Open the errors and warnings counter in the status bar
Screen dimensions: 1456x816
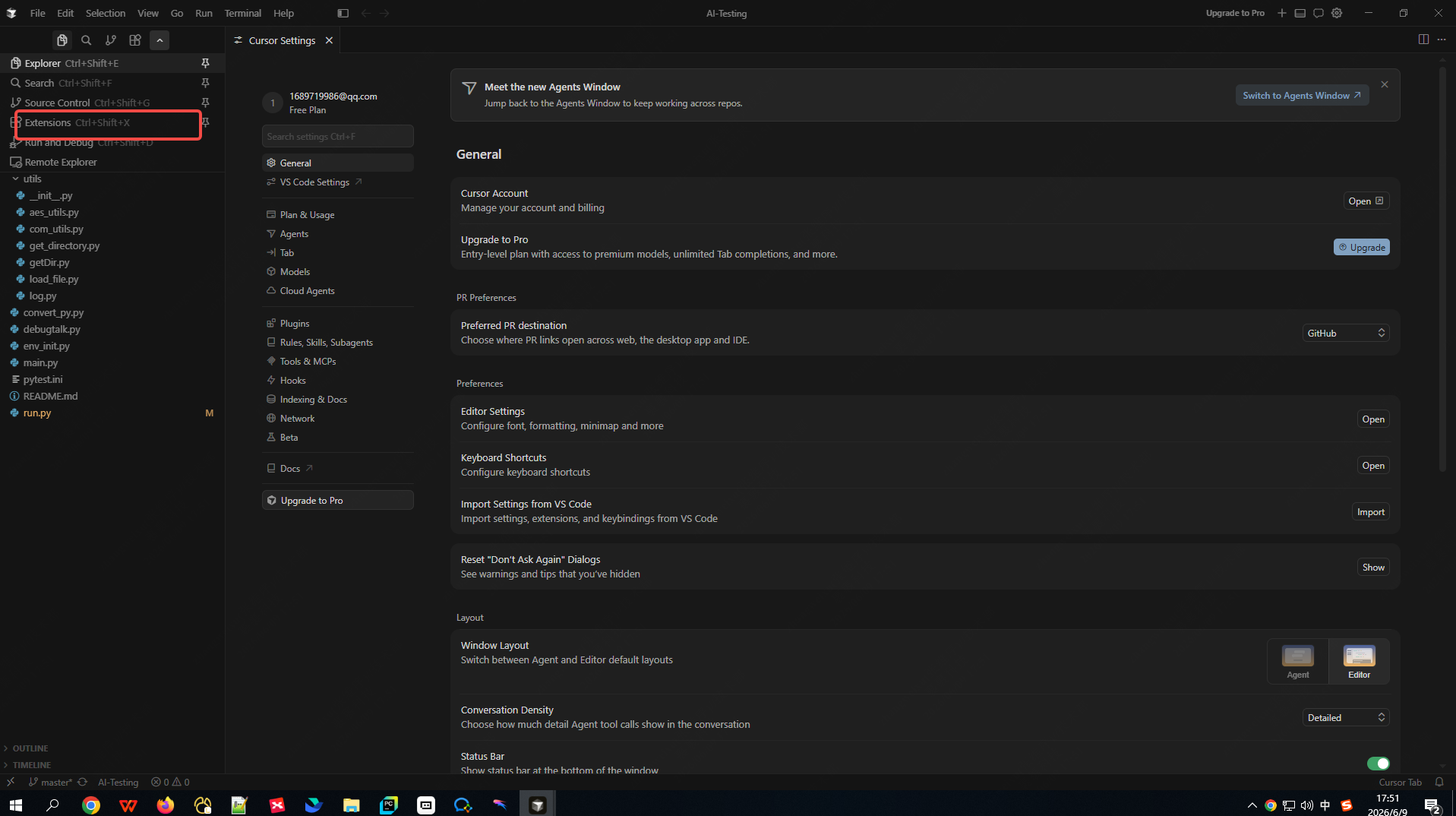(x=170, y=782)
